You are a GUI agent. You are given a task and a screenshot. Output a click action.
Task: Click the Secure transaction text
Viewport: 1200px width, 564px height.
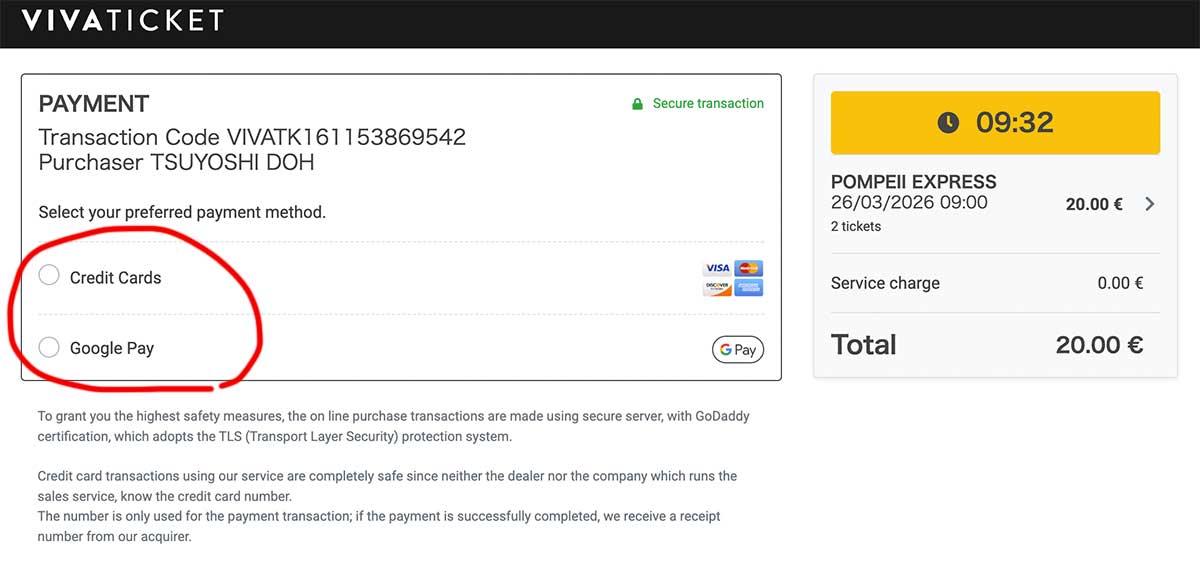pyautogui.click(x=708, y=104)
